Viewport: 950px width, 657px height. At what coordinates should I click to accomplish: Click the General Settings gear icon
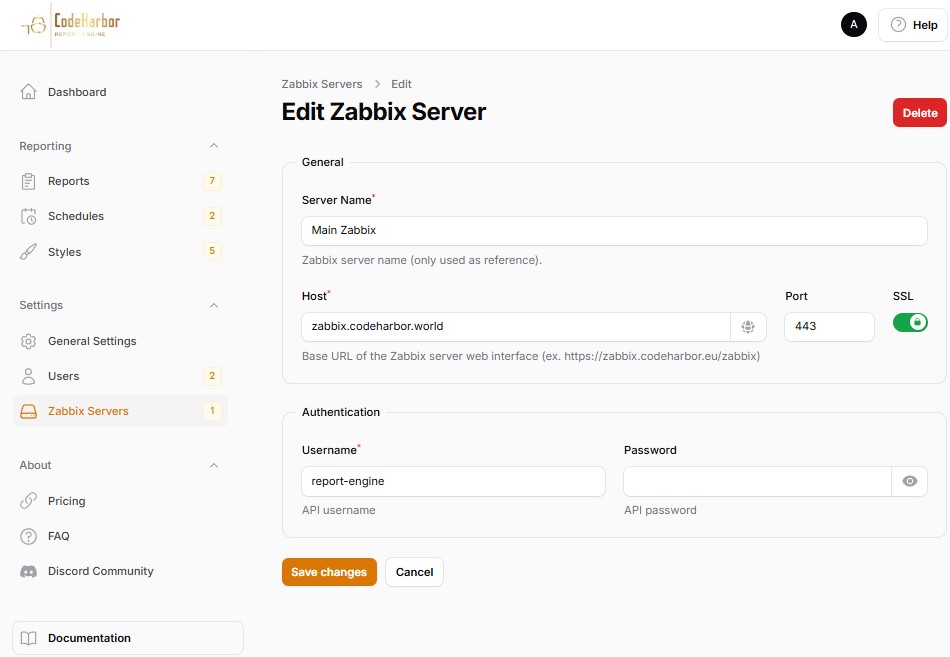point(28,341)
